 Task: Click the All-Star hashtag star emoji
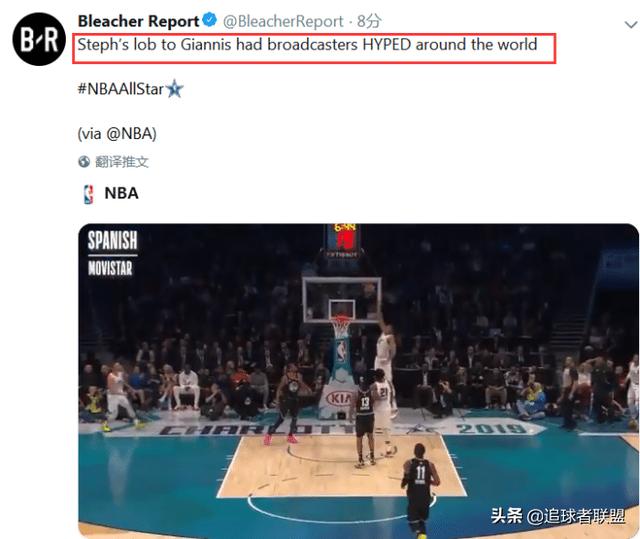175,88
